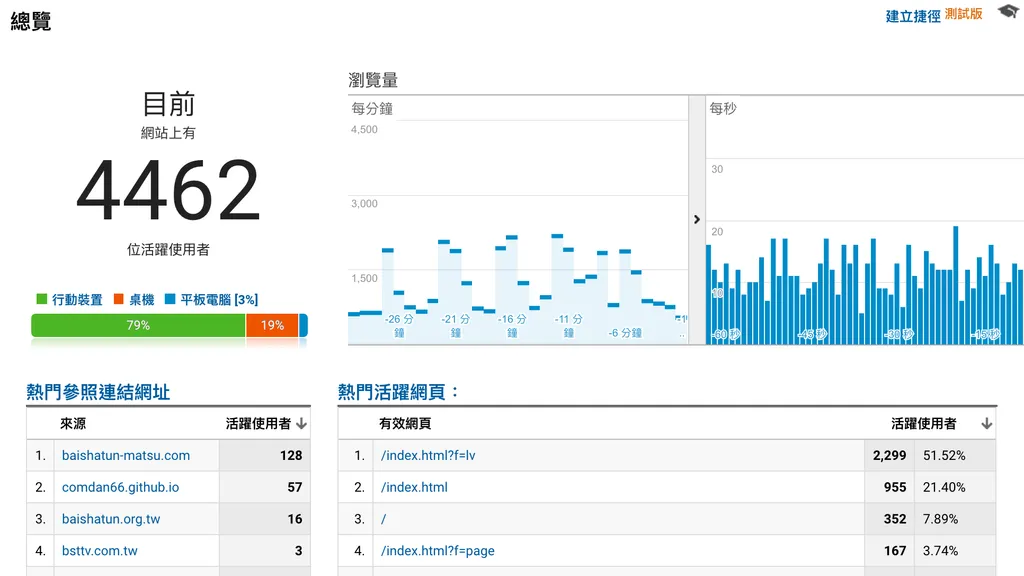Click the 955 active users cell
Screen dimensions: 1024x576
click(x=889, y=487)
